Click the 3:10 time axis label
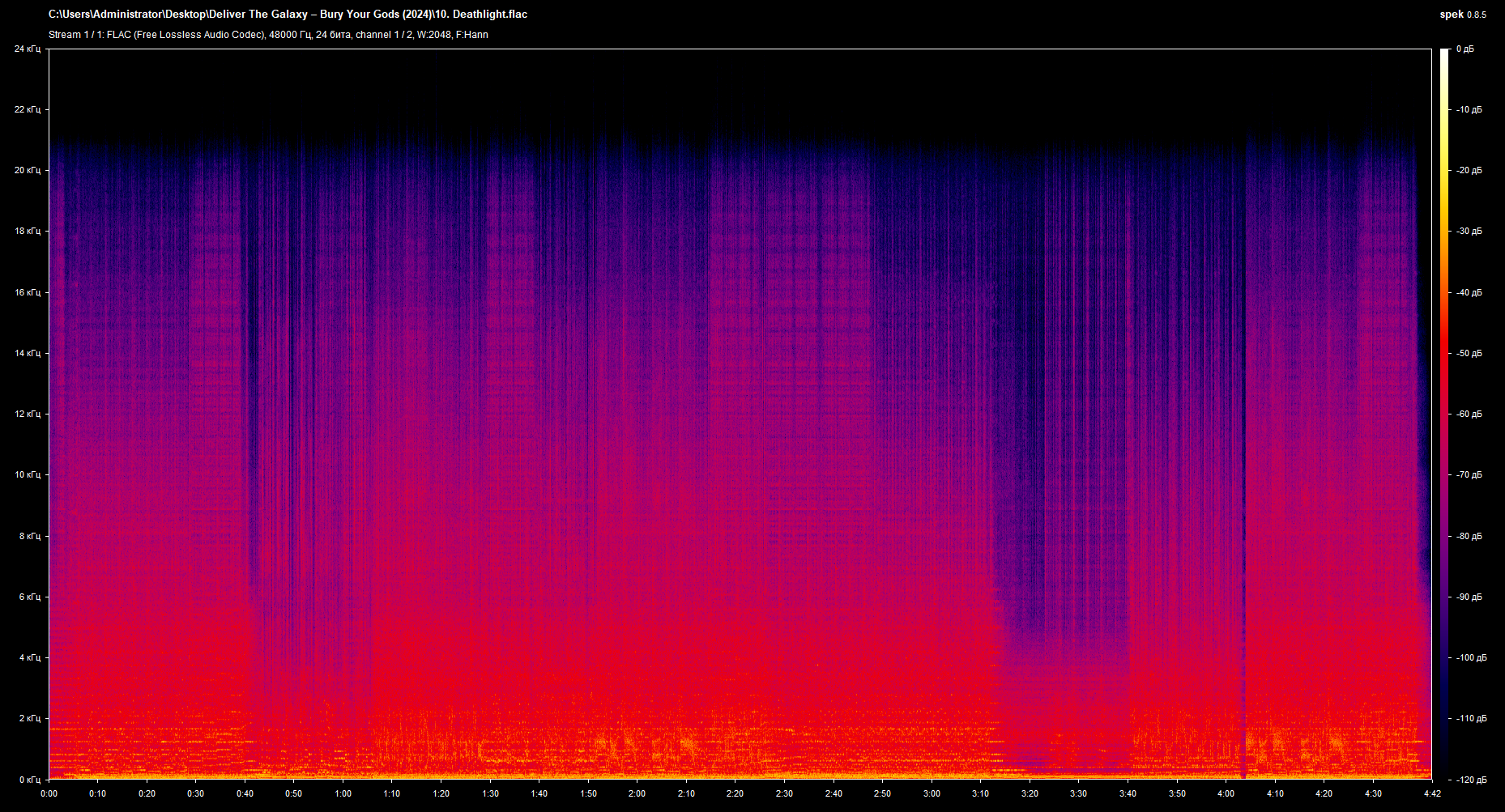The image size is (1505, 812). pyautogui.click(x=981, y=793)
